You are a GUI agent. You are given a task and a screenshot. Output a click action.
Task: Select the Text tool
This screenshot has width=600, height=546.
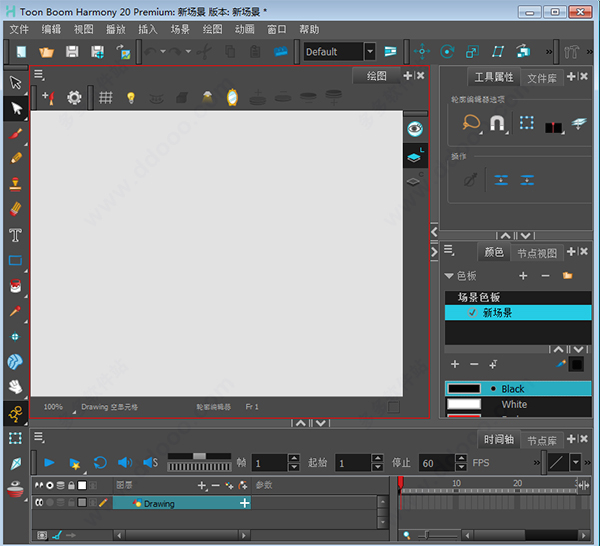[15, 236]
